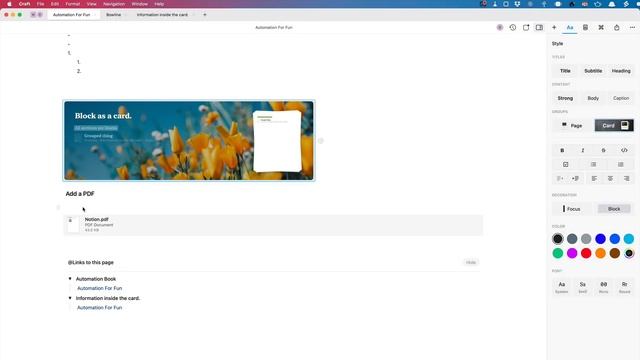Align text left icon

[594, 178]
